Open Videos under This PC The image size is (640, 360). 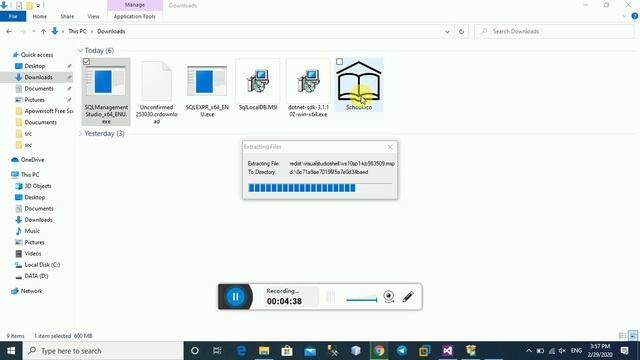(33, 253)
